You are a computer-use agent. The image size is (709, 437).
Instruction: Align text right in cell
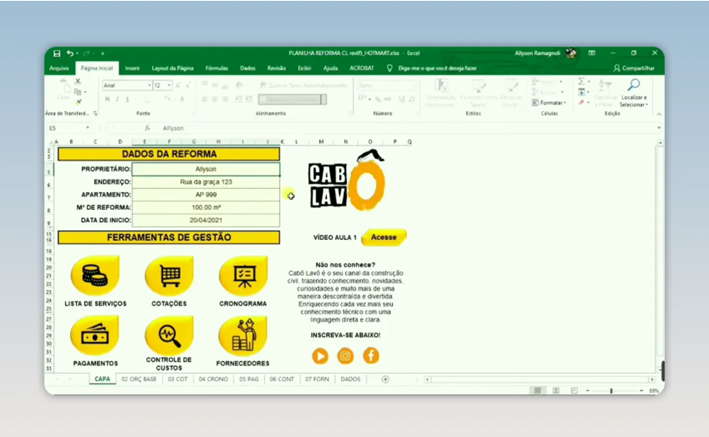(x=225, y=99)
